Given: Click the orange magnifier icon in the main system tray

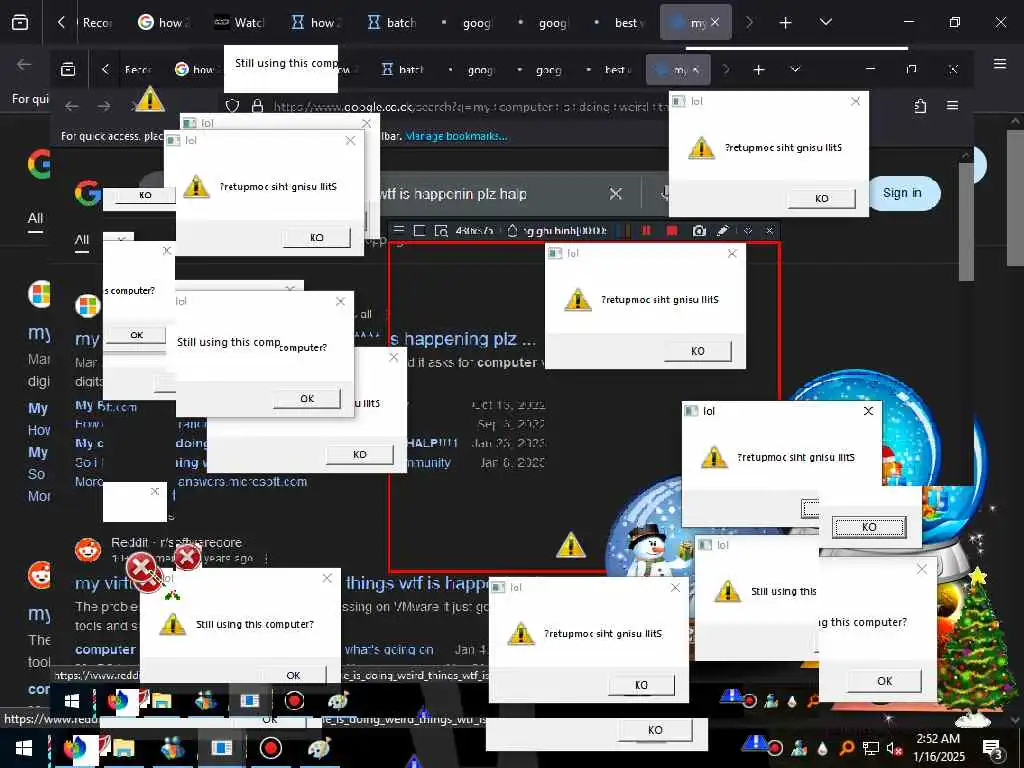Looking at the screenshot, I should click(847, 748).
